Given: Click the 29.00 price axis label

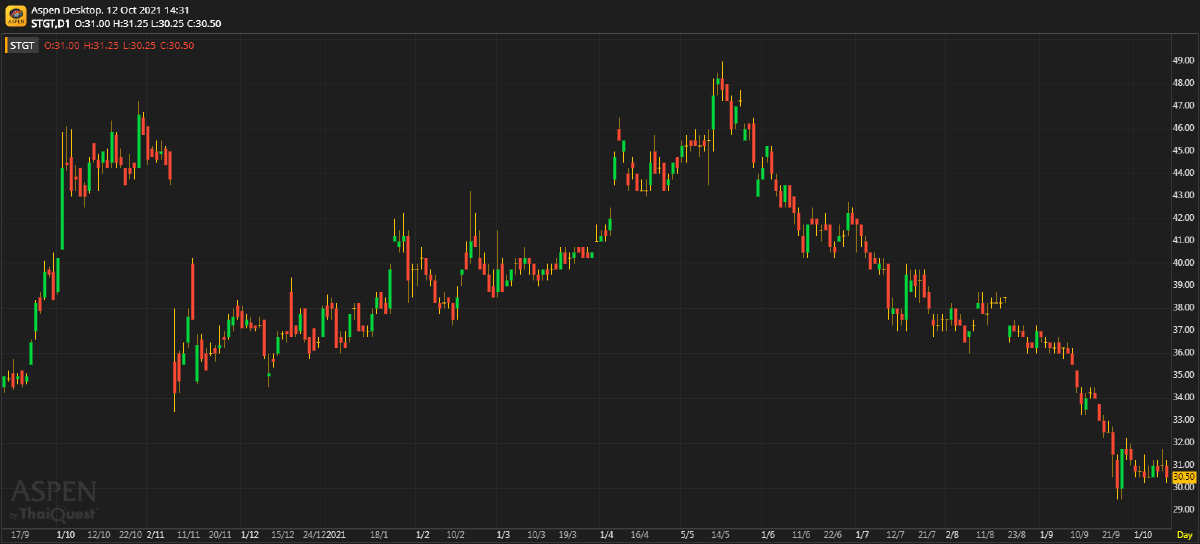Looking at the screenshot, I should [1183, 509].
